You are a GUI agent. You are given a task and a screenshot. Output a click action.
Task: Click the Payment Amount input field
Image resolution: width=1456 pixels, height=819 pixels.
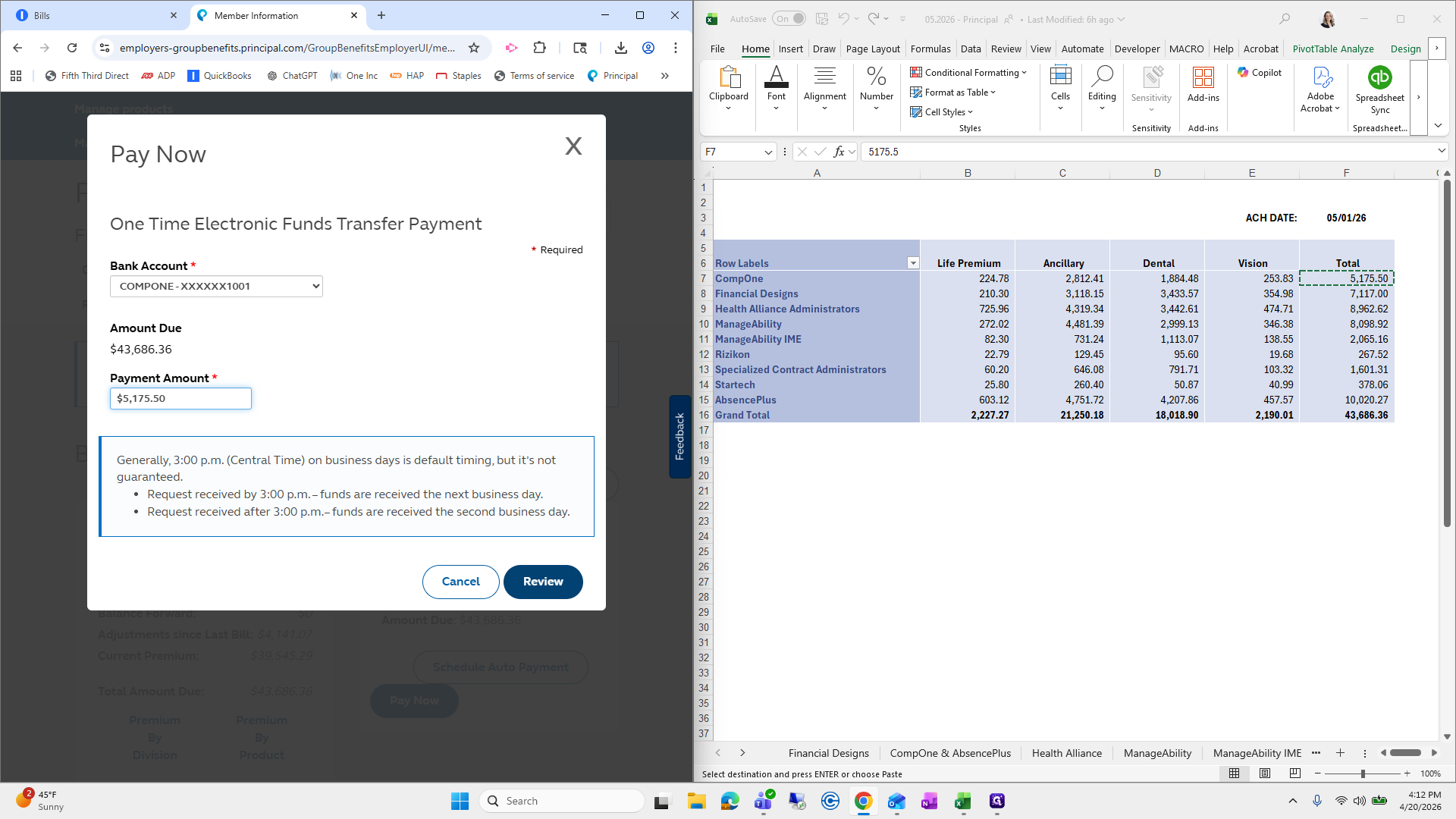(x=180, y=398)
